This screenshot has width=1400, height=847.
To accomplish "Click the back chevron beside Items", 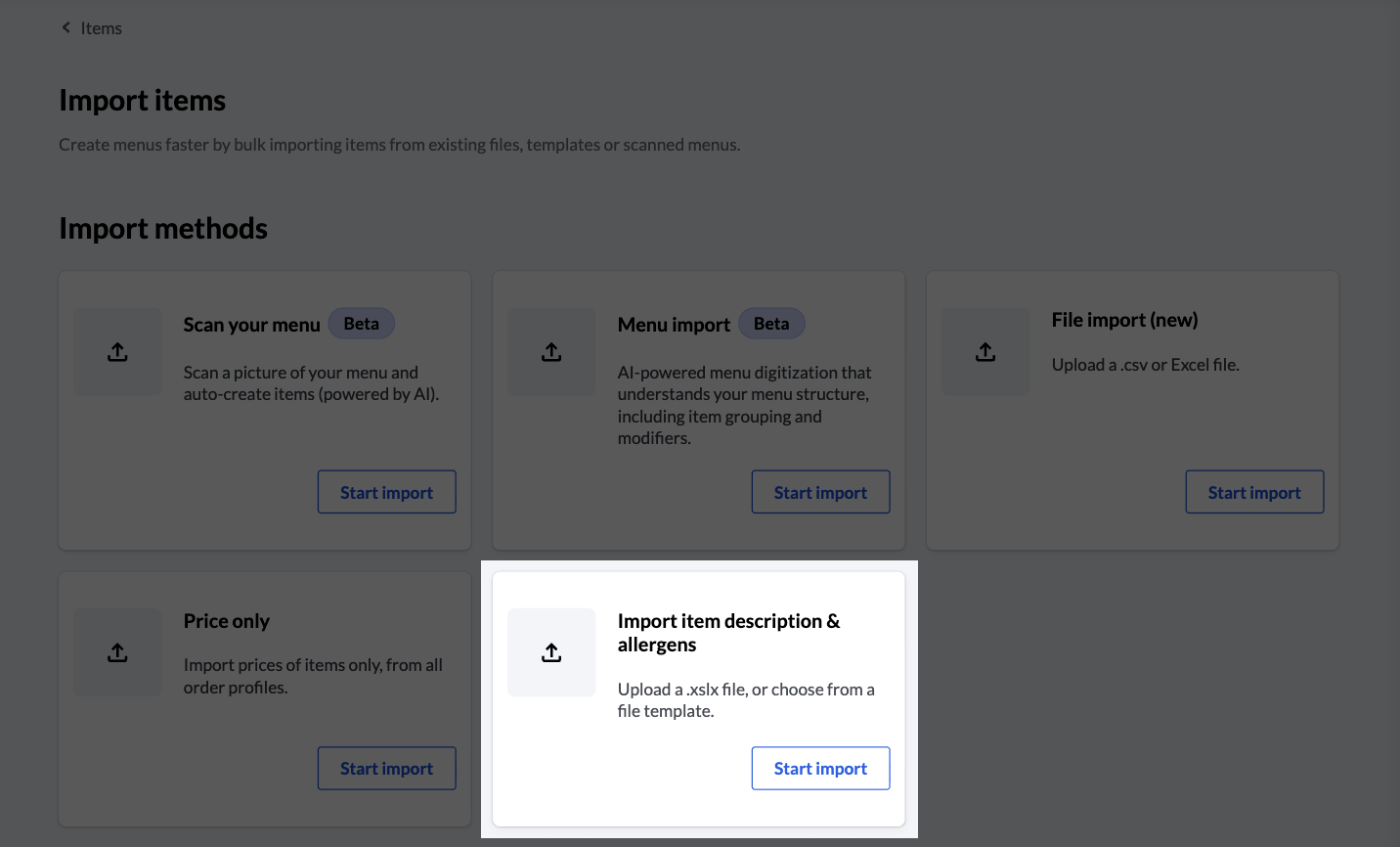I will tap(66, 27).
